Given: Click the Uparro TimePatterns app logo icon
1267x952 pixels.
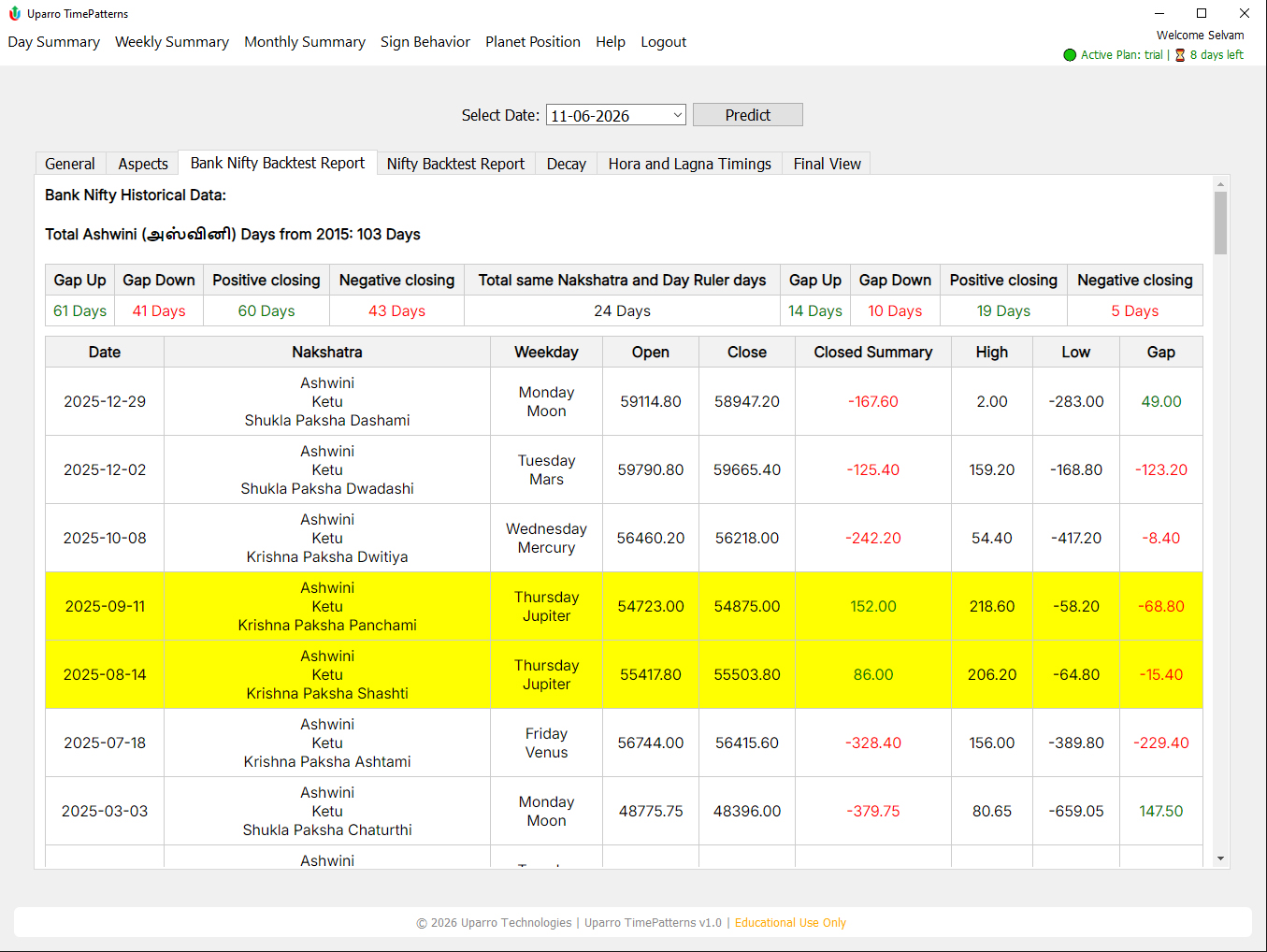Looking at the screenshot, I should [14, 13].
